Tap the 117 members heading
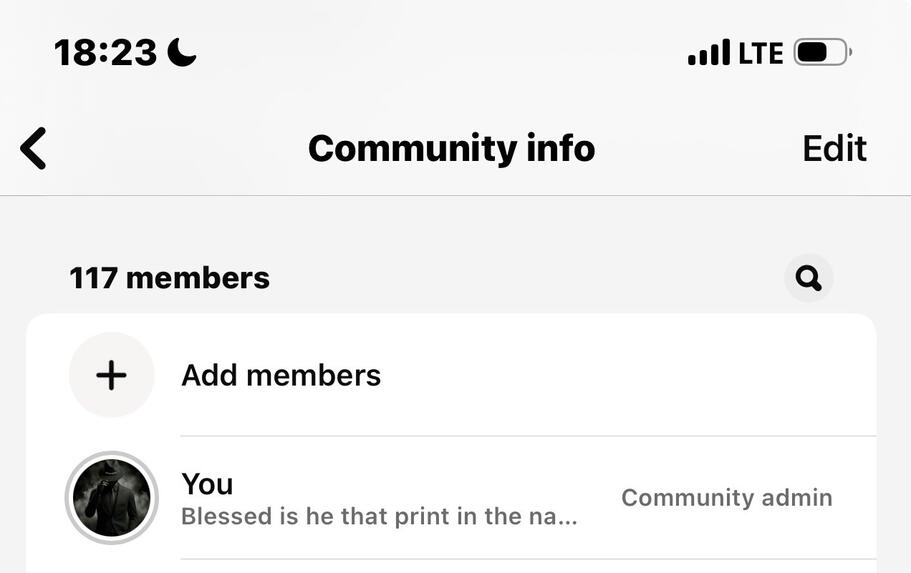The width and height of the screenshot is (911, 573). (169, 278)
